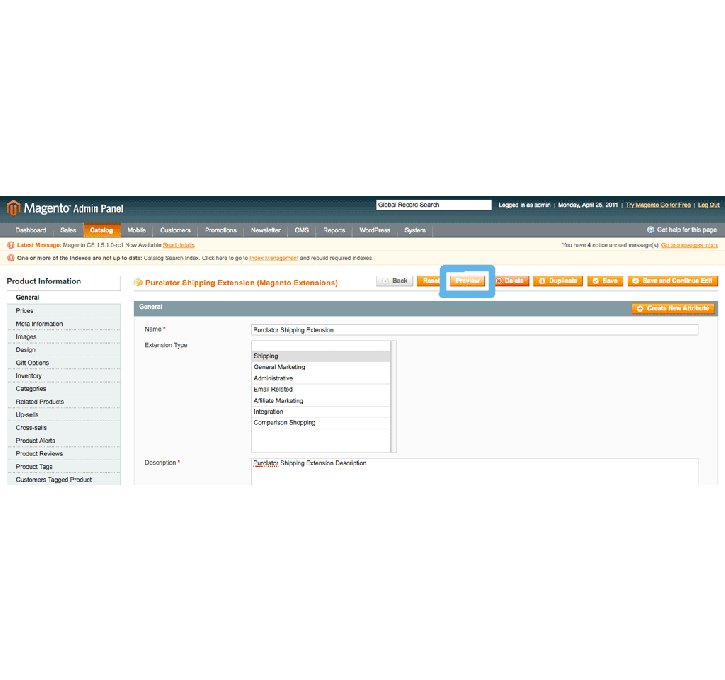Select the Customers Tagged Product tab
Viewport: 725px width, 680px height.
coord(64,479)
